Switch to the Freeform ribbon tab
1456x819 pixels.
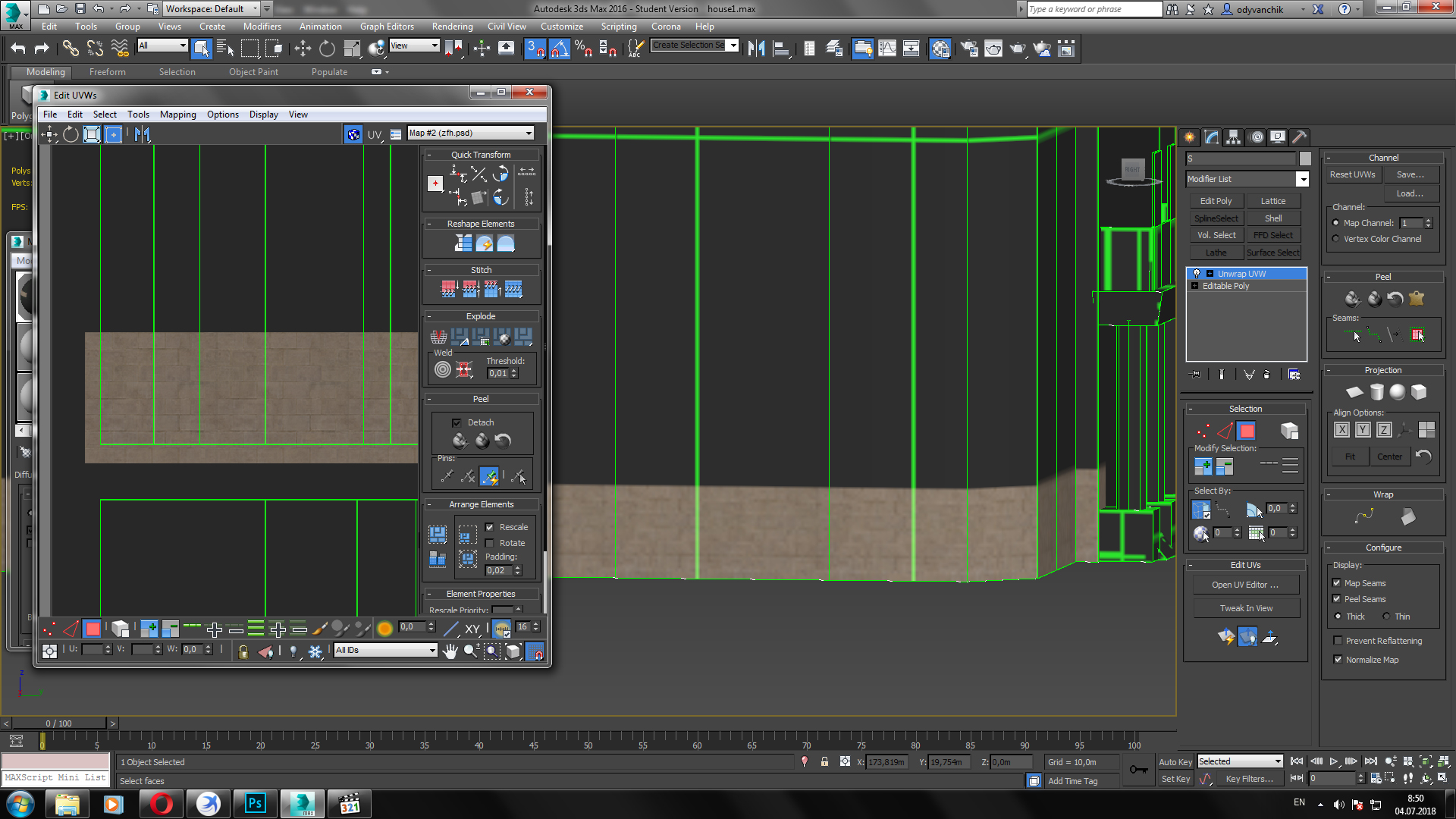point(108,72)
